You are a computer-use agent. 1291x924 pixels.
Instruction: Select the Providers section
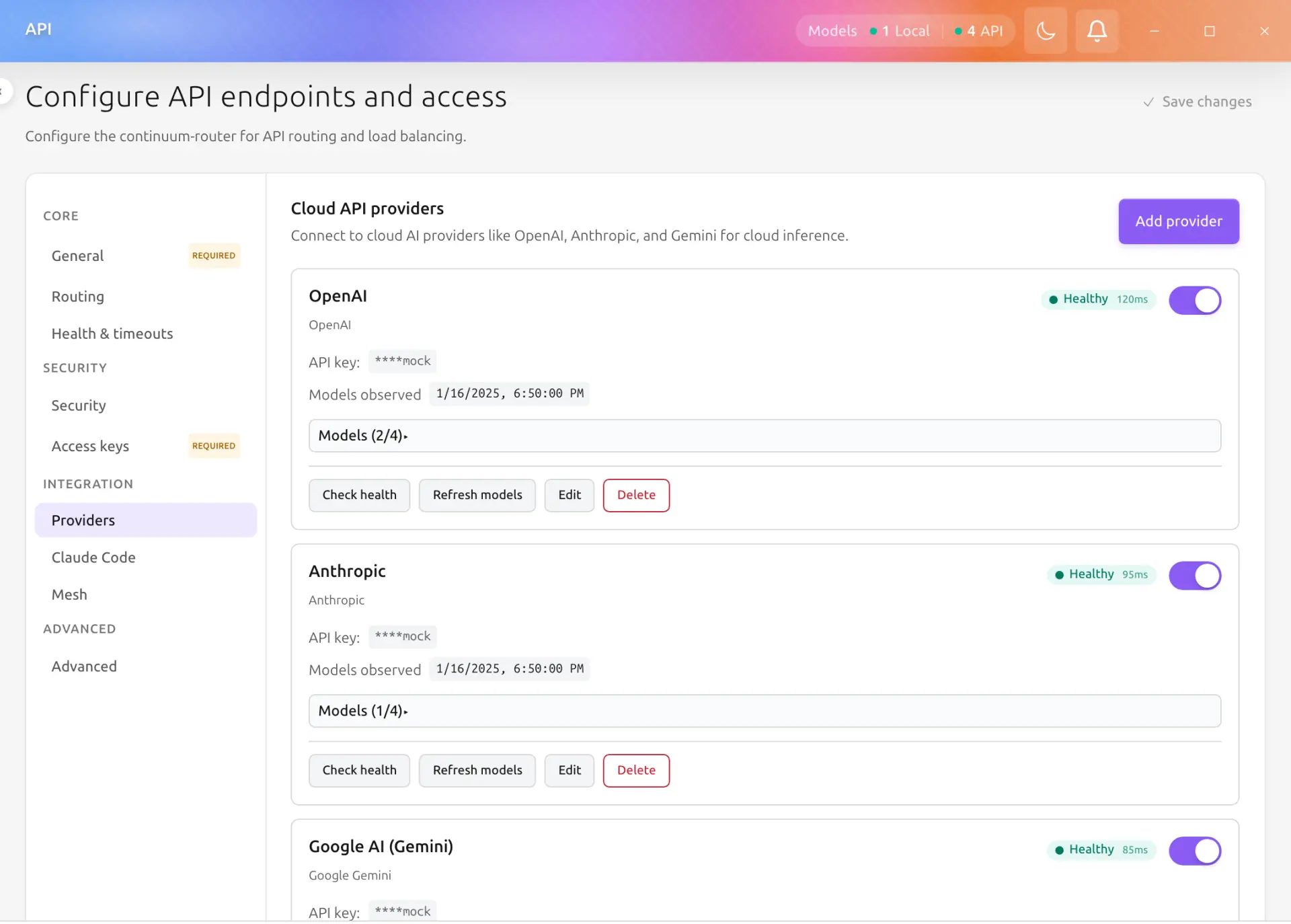pyautogui.click(x=145, y=520)
